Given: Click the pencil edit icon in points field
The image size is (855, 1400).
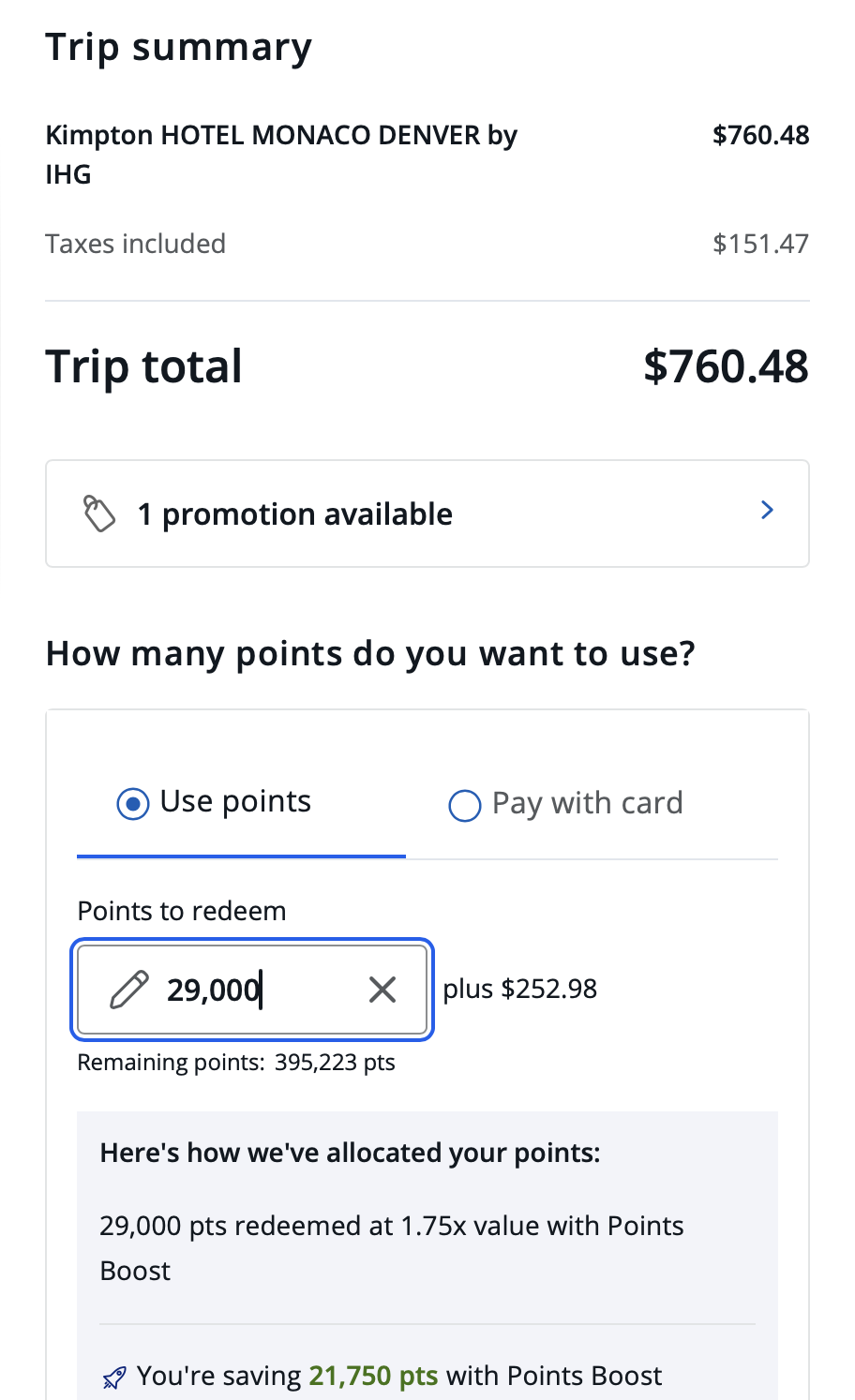Looking at the screenshot, I should tap(128, 990).
